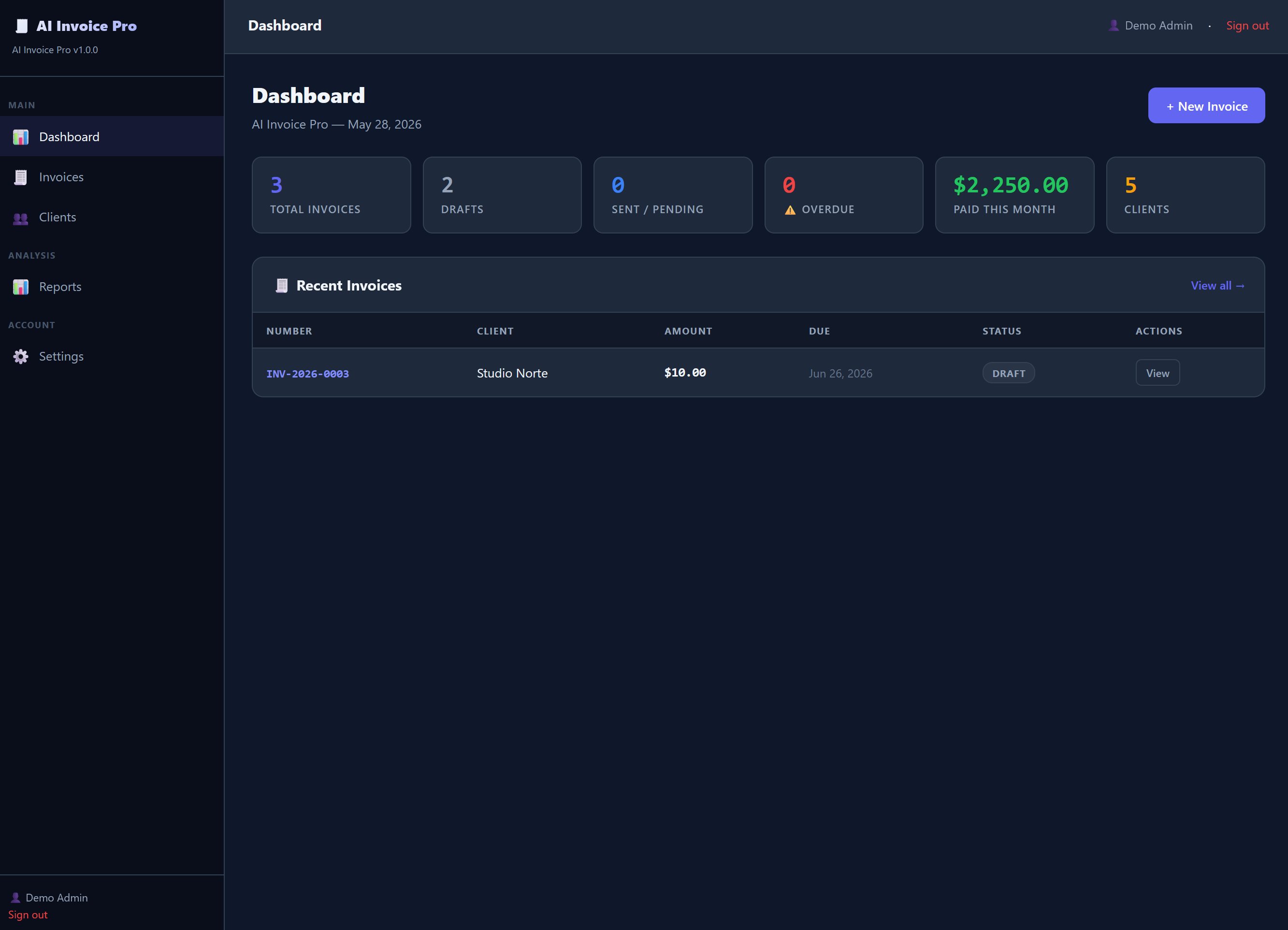1288x930 pixels.
Task: Select the Sent / Pending stat card
Action: (x=673, y=195)
